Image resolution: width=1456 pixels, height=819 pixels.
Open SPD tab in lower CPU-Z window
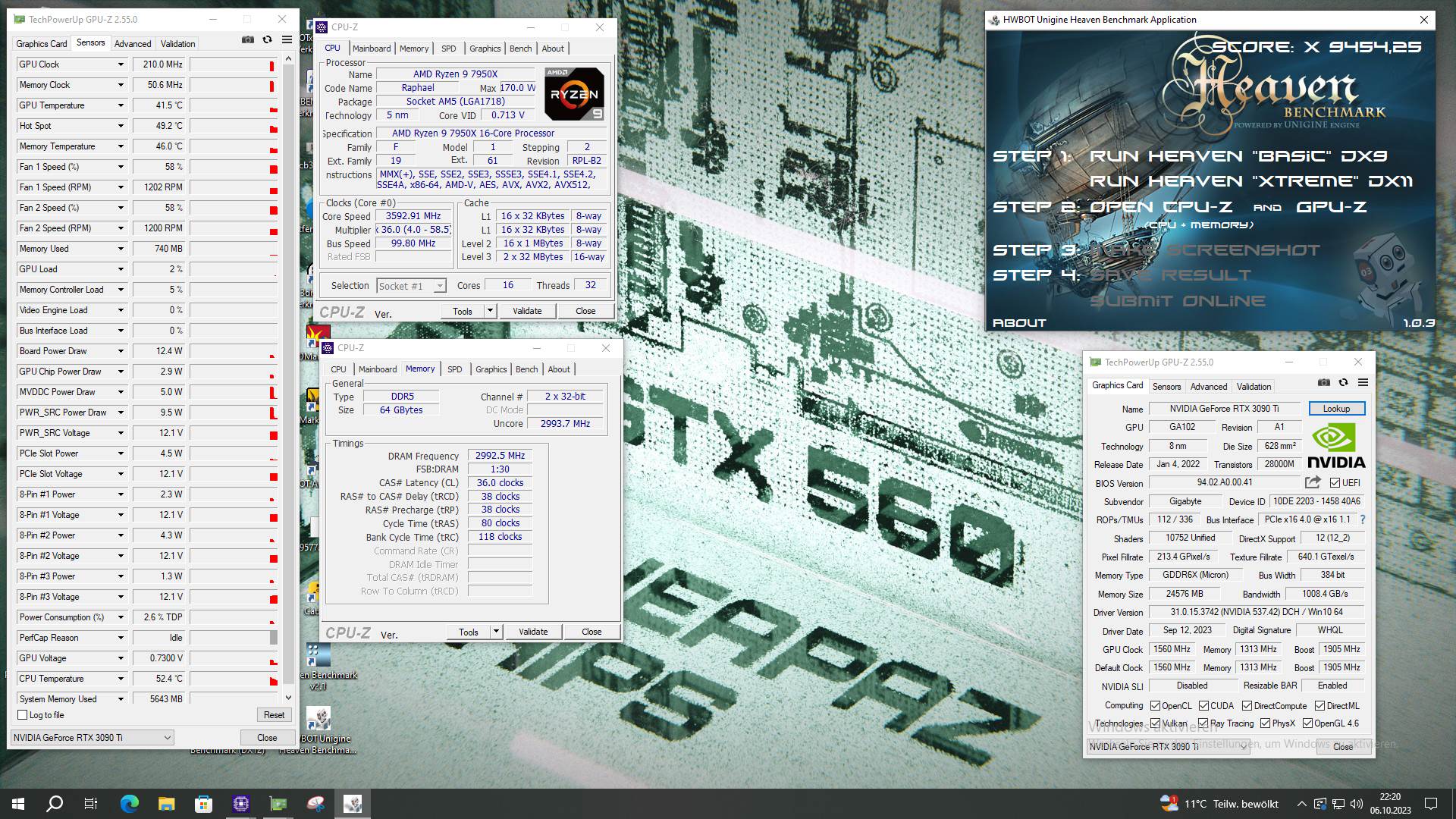455,369
